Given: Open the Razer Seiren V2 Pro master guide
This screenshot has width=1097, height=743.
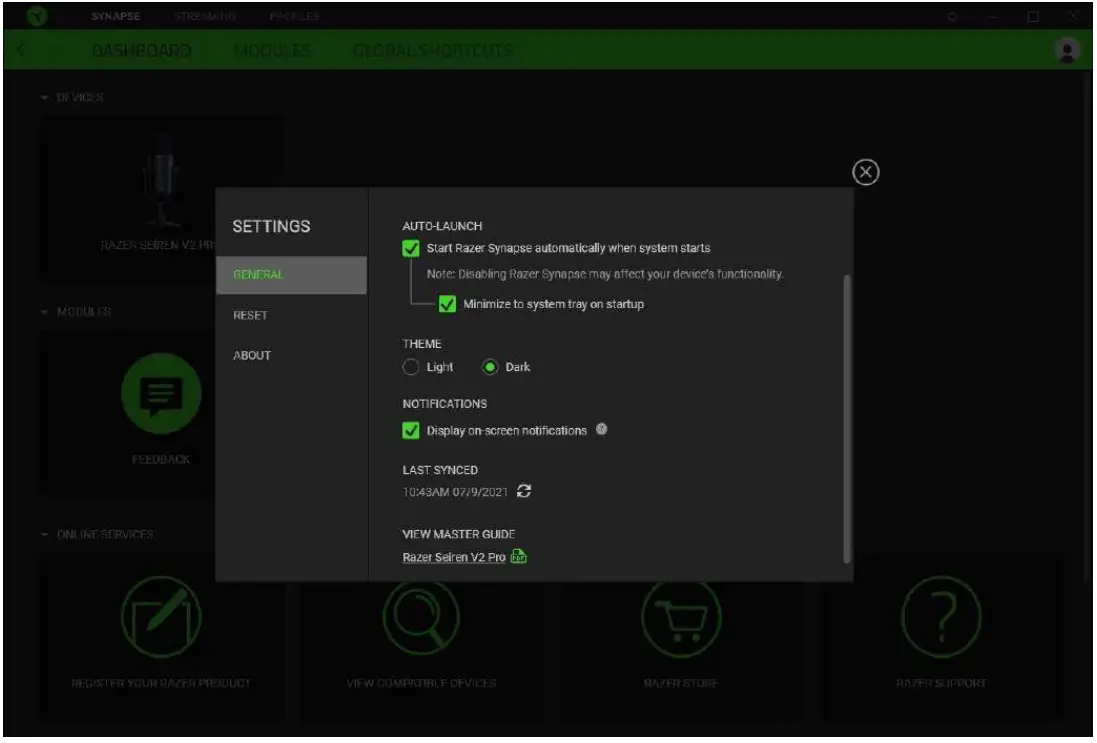Looking at the screenshot, I should (x=460, y=555).
